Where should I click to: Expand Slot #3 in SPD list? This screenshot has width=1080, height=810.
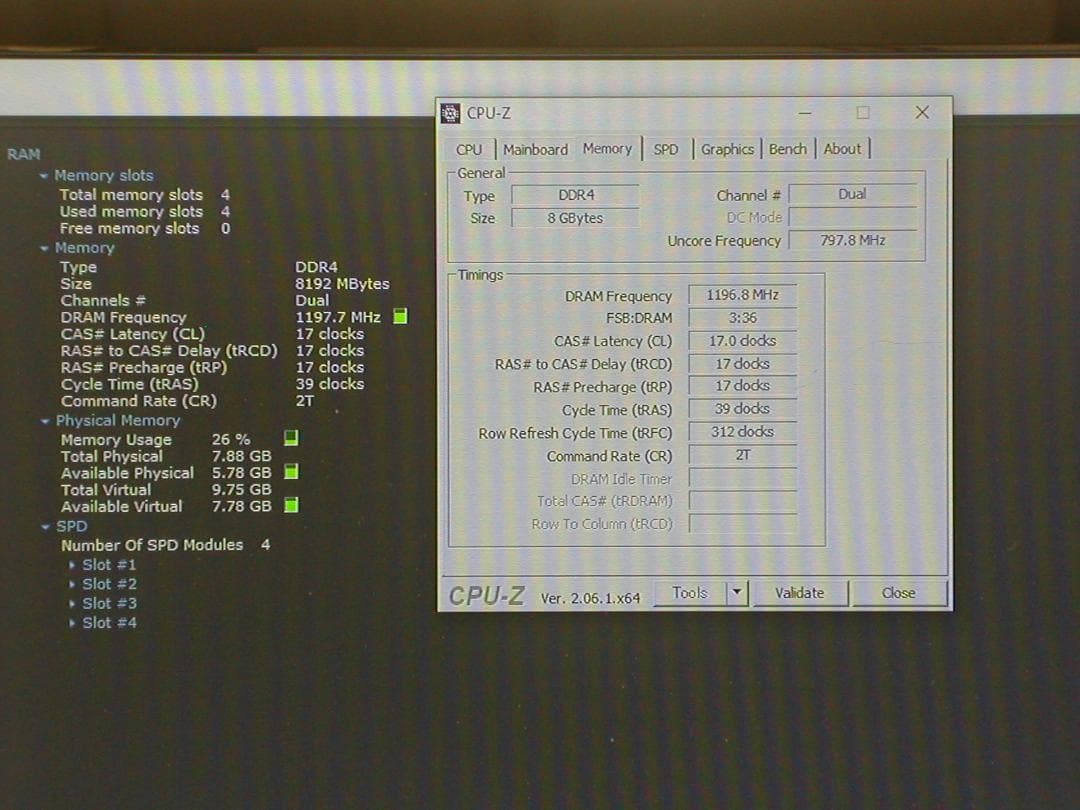pyautogui.click(x=72, y=603)
